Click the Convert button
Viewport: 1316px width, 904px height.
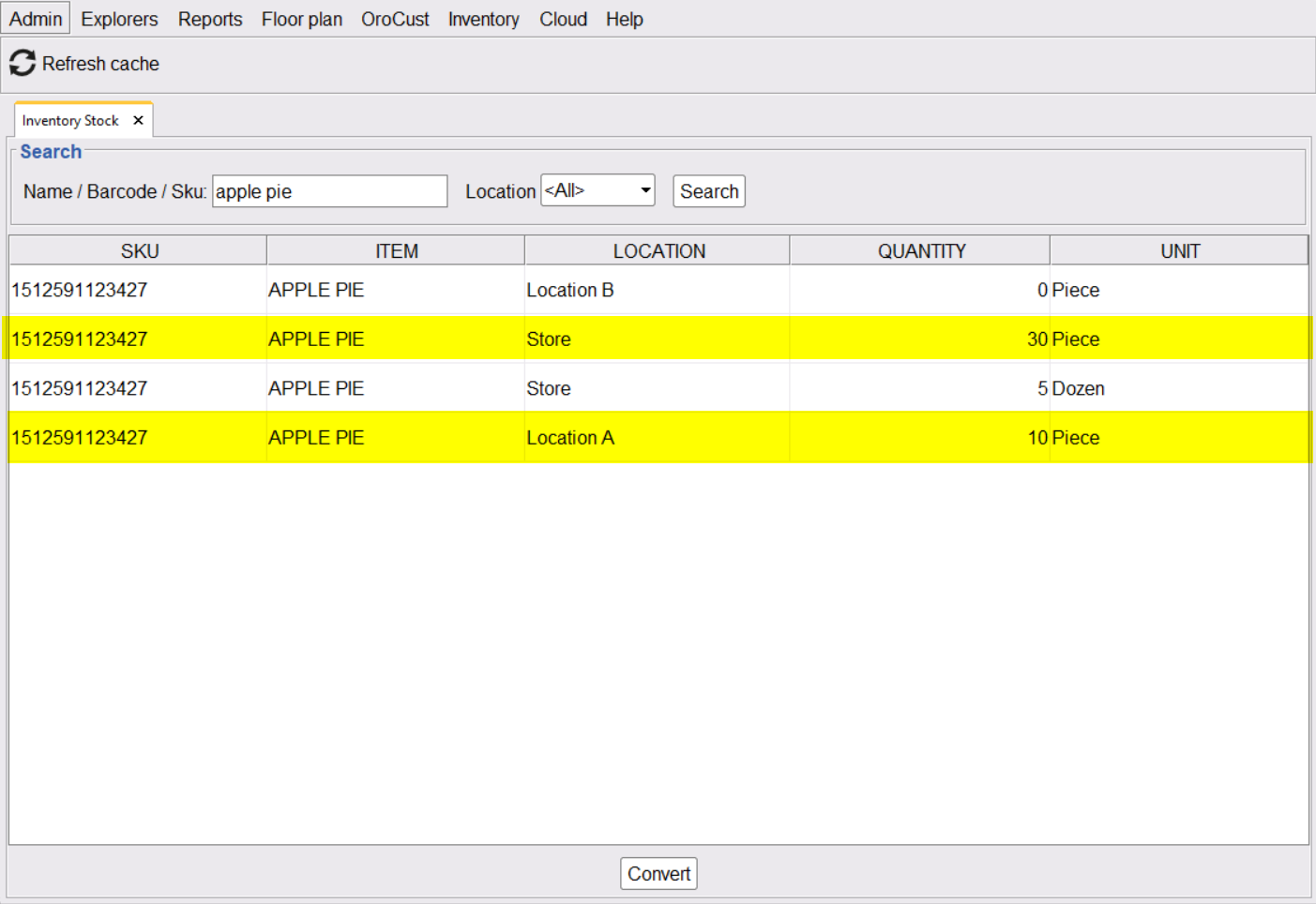[x=658, y=874]
